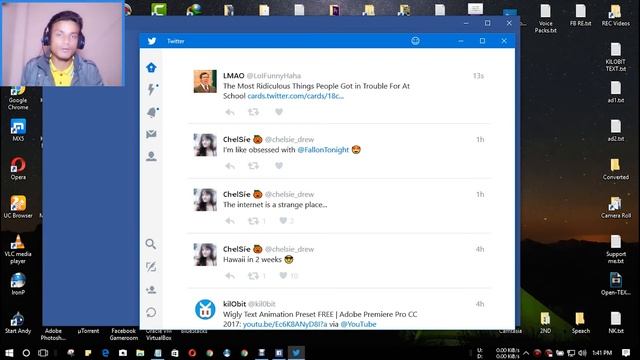
Task: Open the cards.twitter.com link in LMAO tweet
Action: [296, 96]
